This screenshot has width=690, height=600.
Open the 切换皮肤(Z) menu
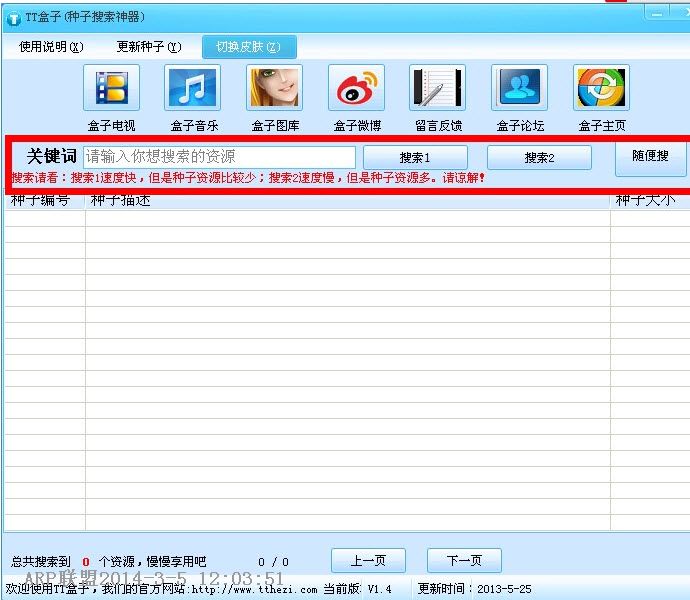249,47
